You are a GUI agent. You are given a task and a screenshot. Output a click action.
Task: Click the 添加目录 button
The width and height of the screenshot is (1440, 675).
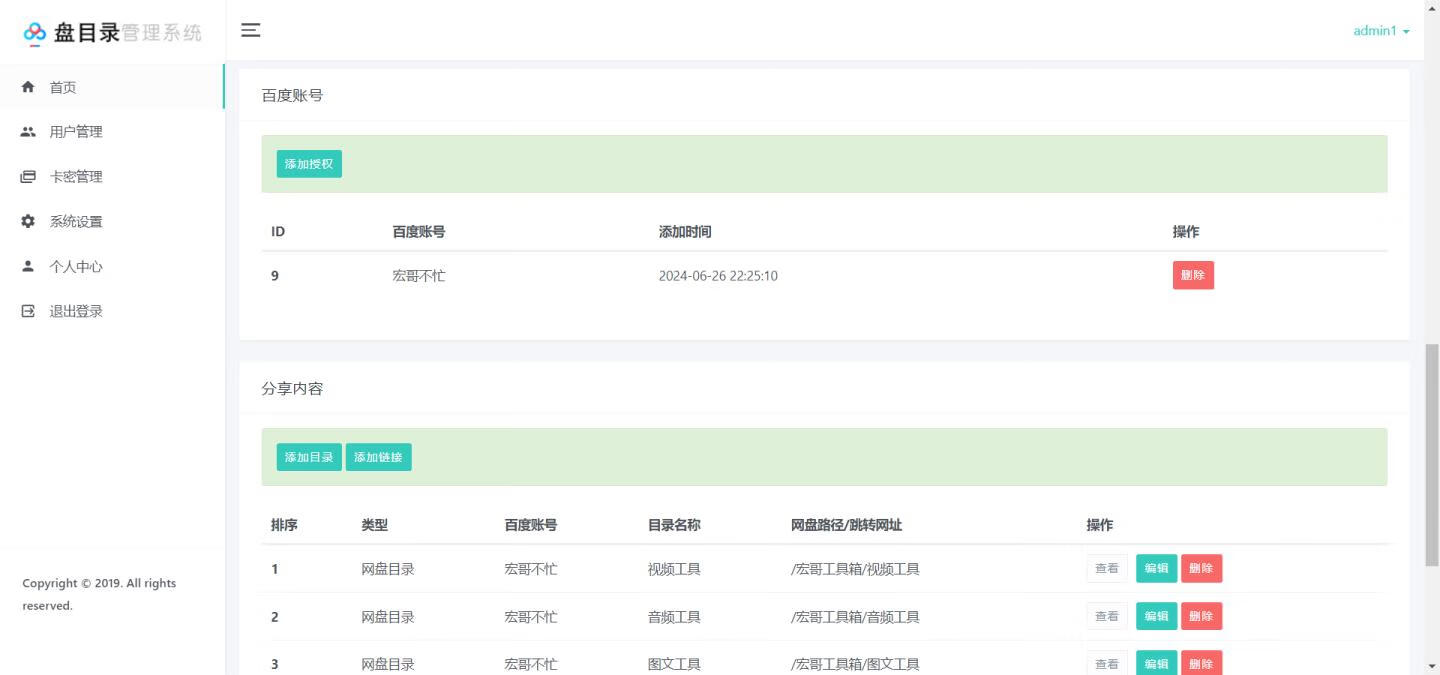[x=309, y=457]
